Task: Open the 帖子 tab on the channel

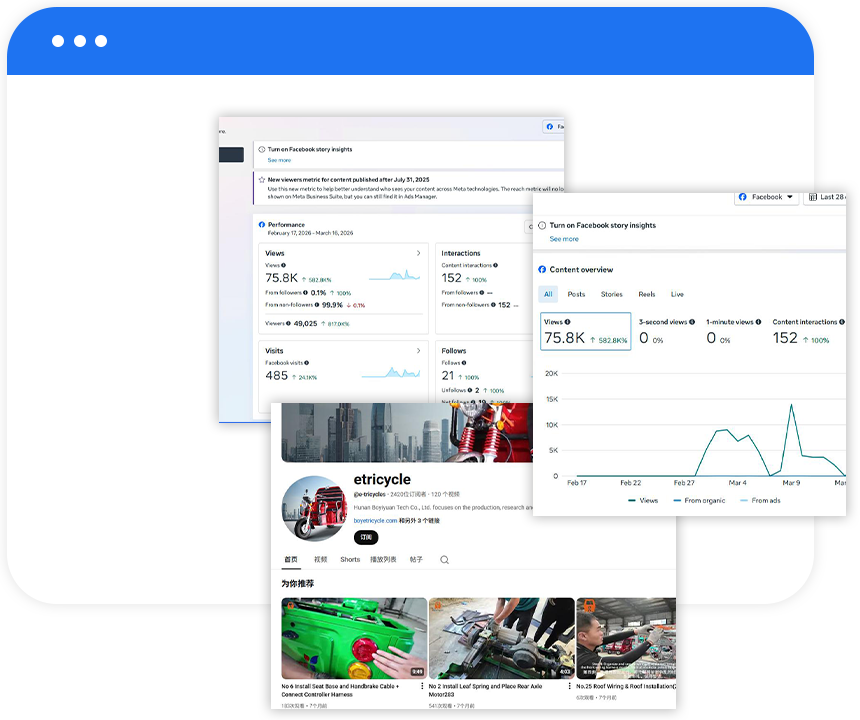Action: coord(416,560)
